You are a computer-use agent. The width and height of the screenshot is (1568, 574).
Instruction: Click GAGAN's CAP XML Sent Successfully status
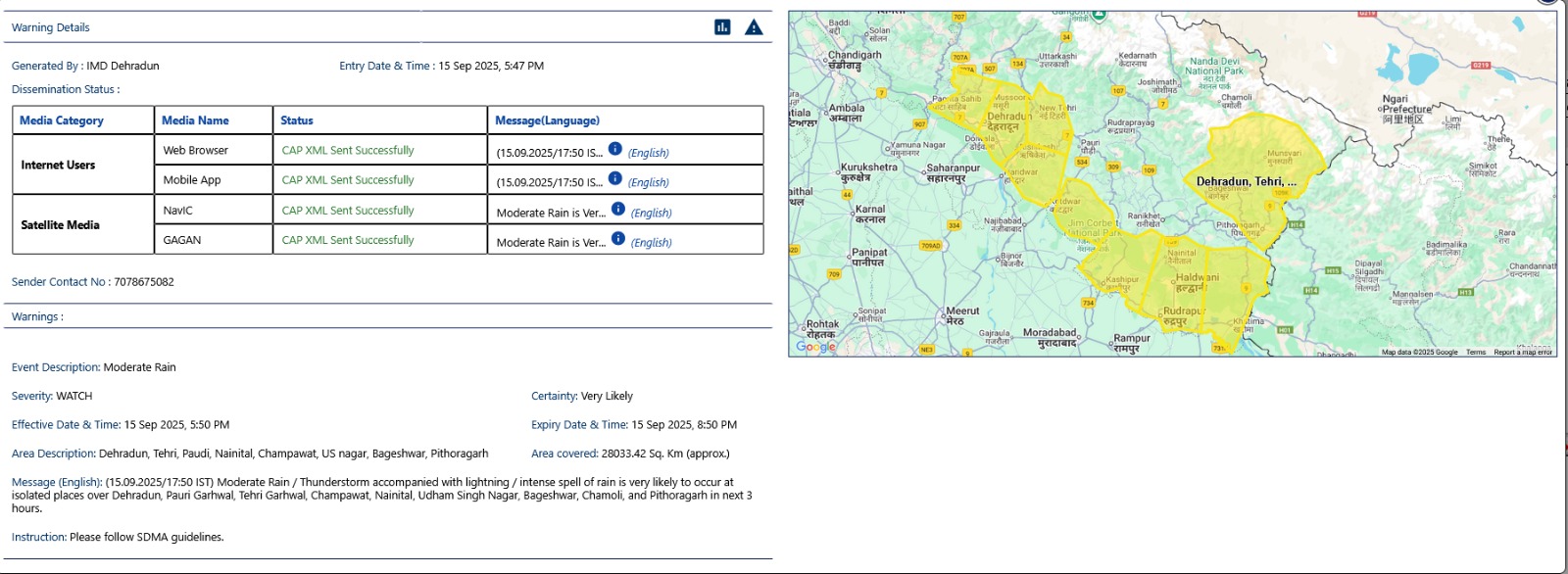(348, 239)
